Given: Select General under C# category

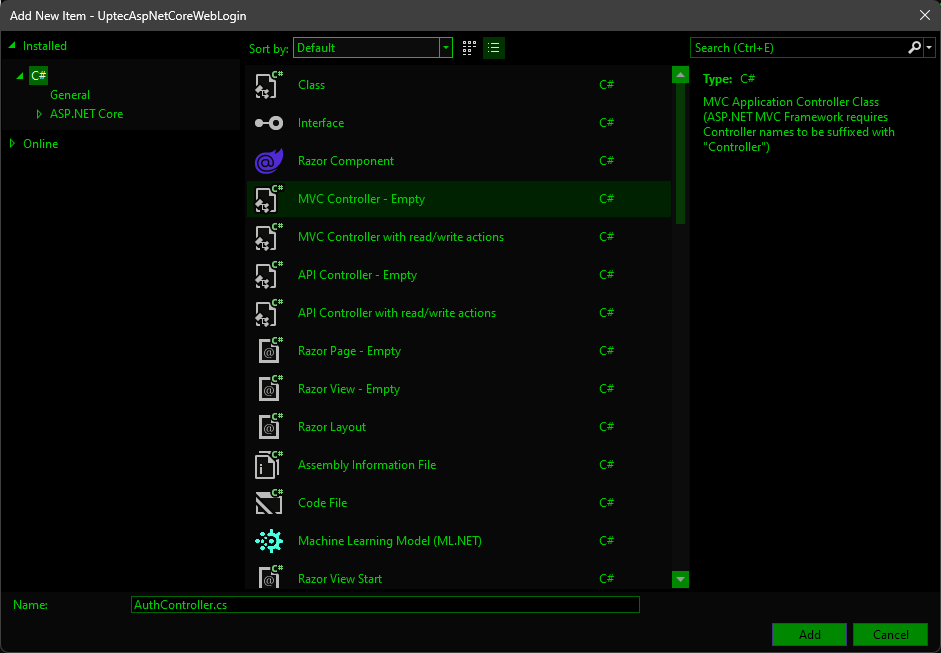Looking at the screenshot, I should click(70, 95).
